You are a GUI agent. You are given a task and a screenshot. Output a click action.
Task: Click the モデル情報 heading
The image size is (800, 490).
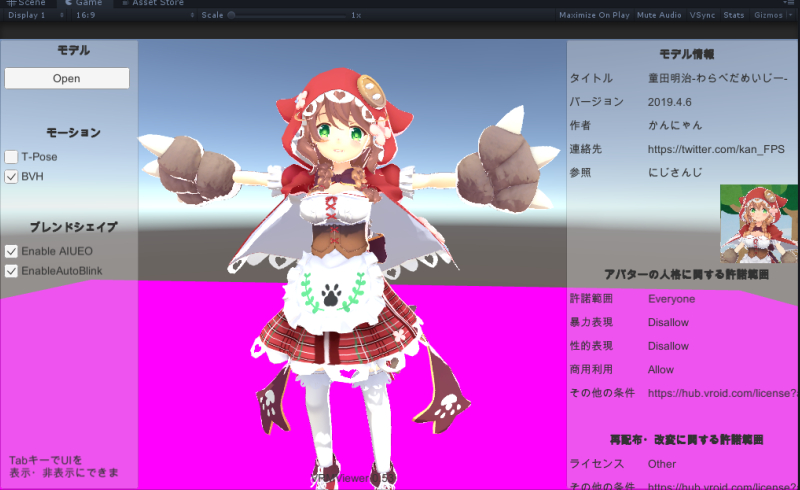pyautogui.click(x=686, y=54)
